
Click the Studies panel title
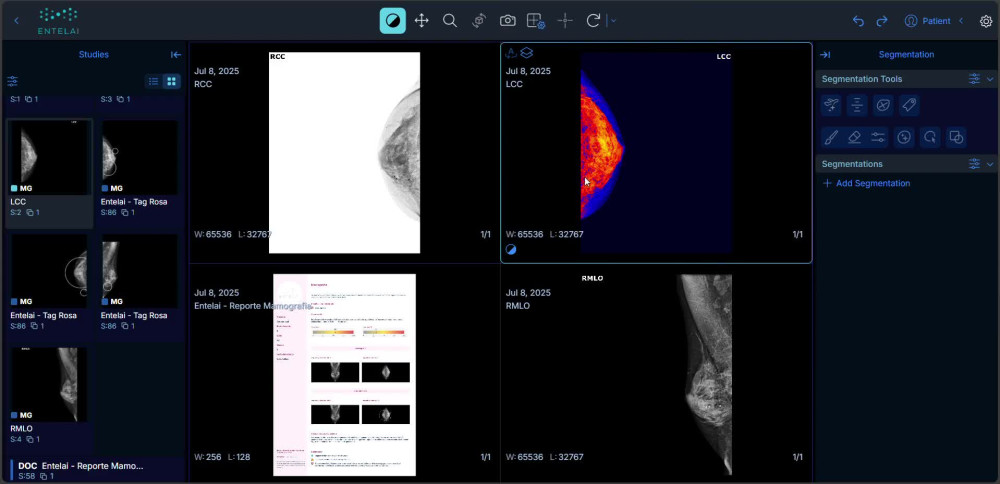click(94, 55)
